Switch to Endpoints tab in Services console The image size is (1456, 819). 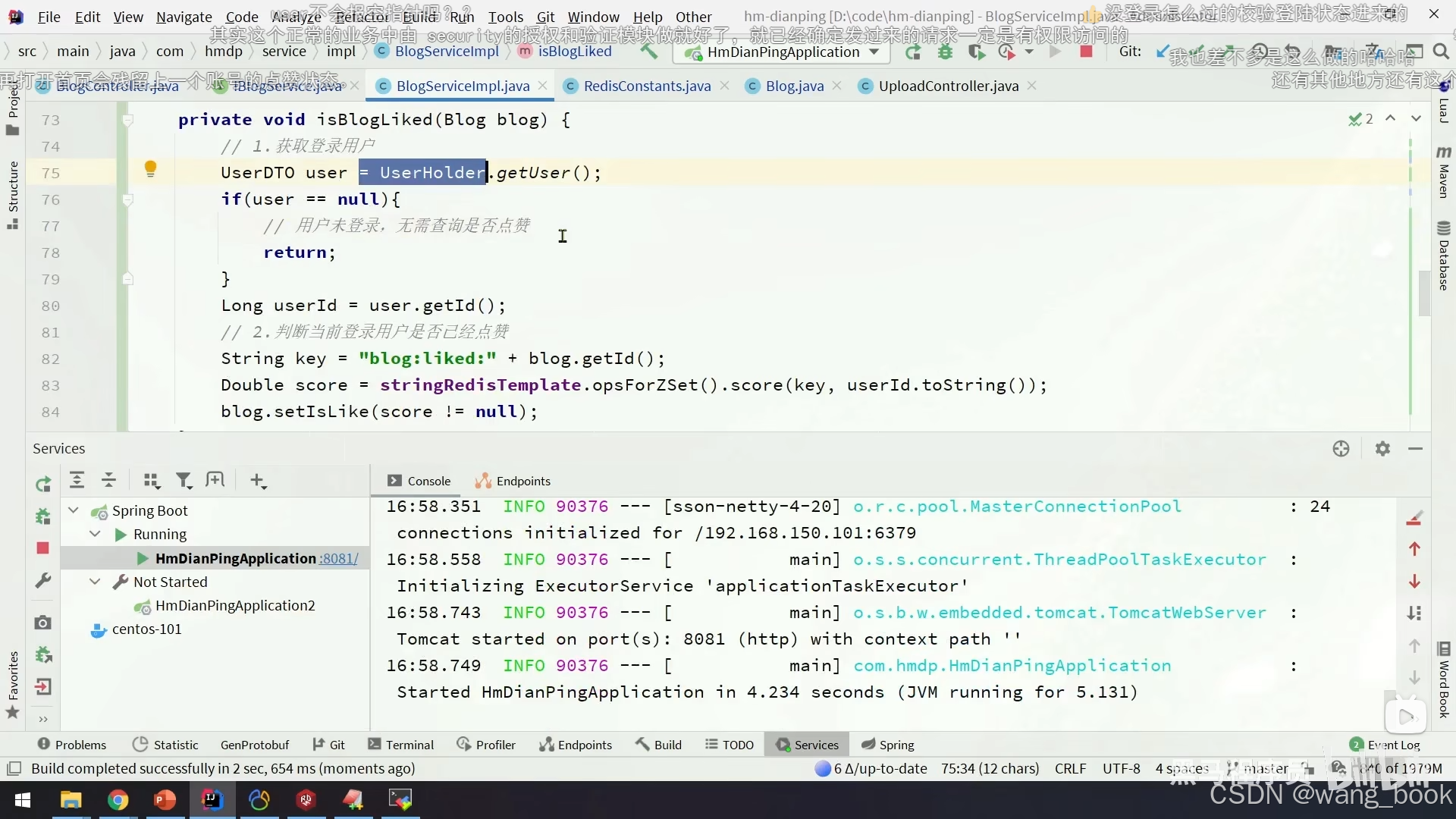point(513,481)
